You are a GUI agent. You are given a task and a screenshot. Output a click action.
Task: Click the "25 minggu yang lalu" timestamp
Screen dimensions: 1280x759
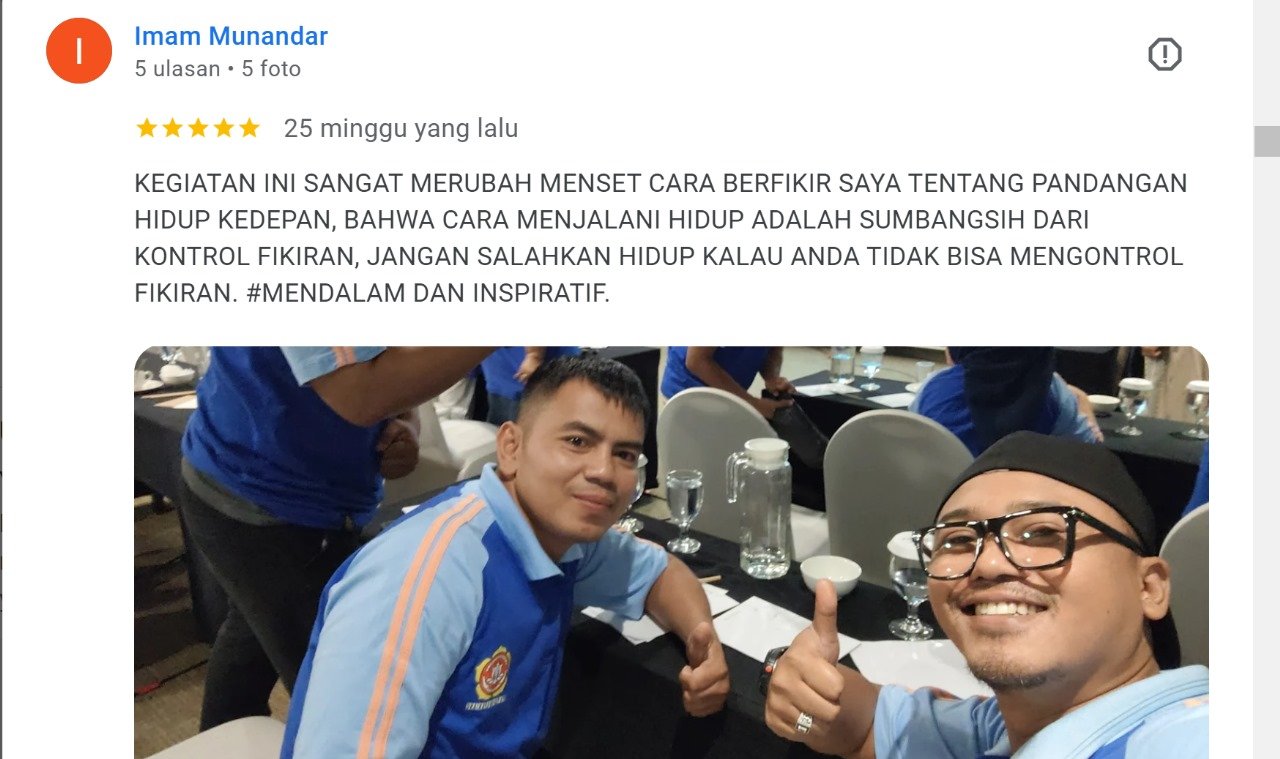pyautogui.click(x=401, y=129)
